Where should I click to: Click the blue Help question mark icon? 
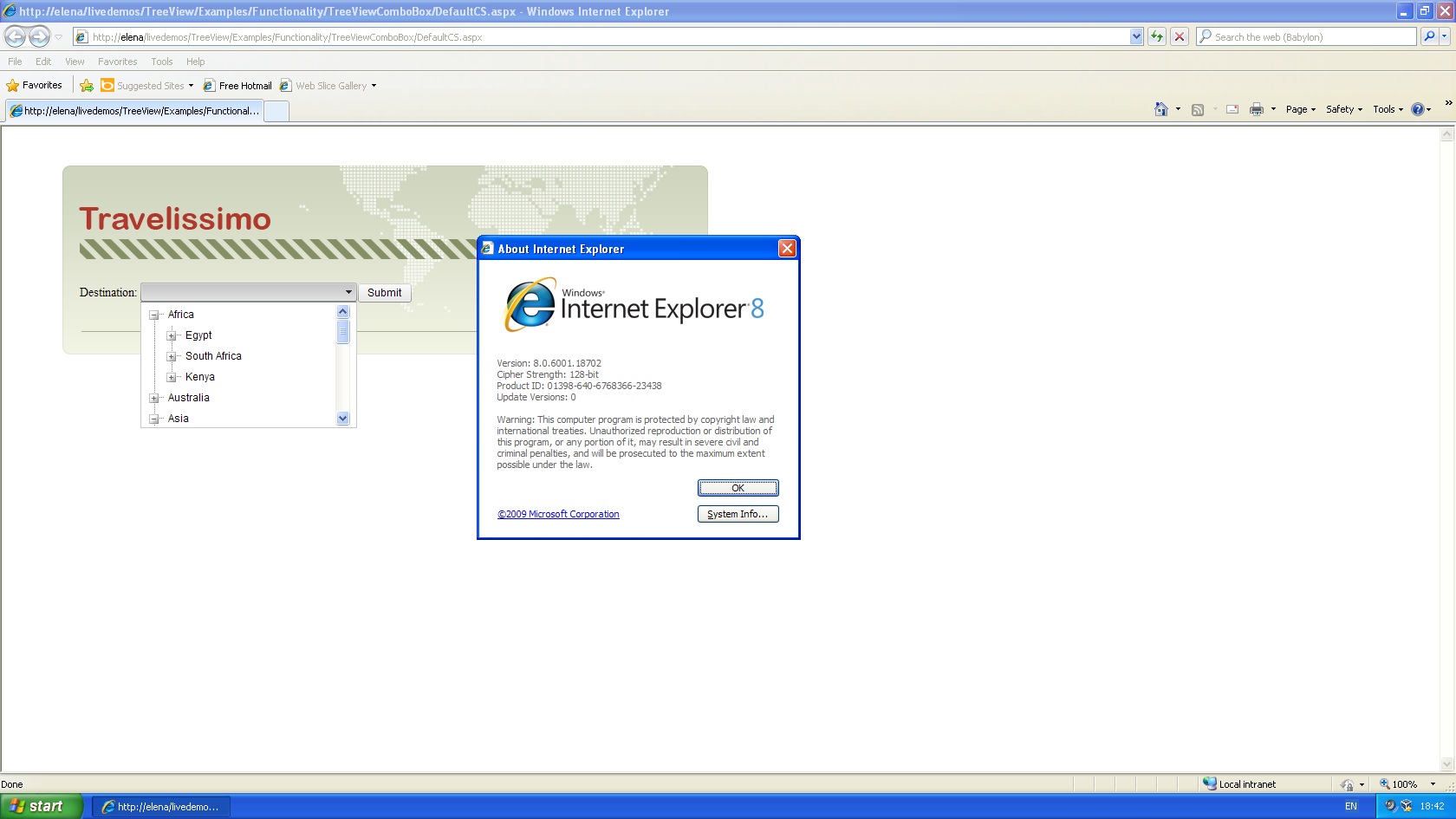pos(1418,109)
